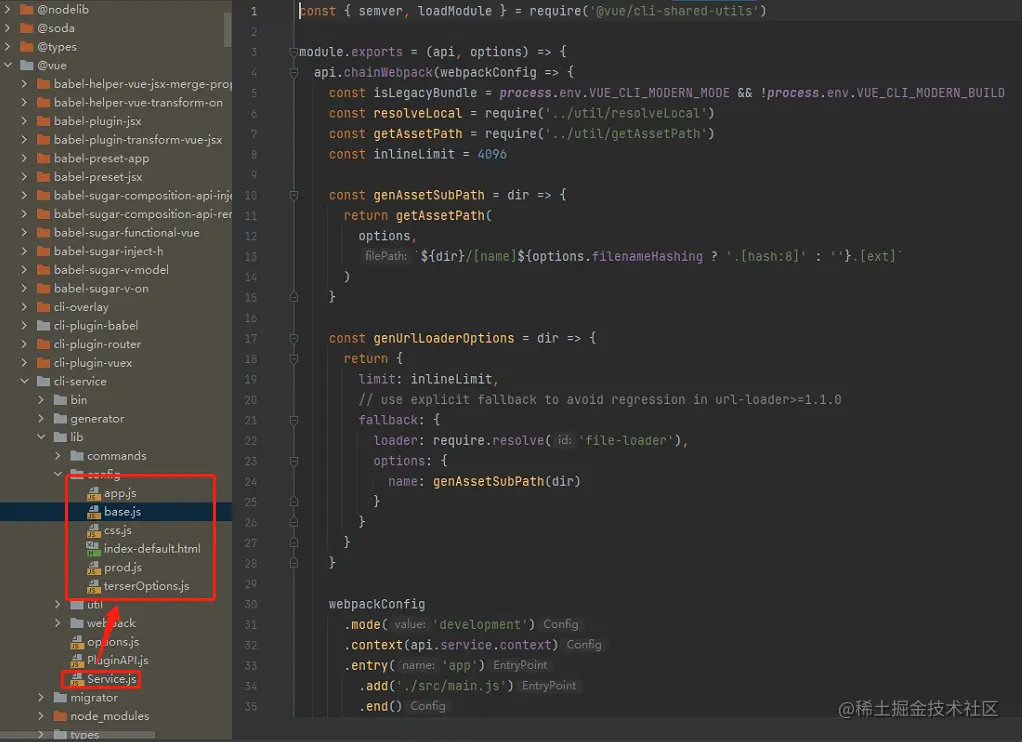Image resolution: width=1022 pixels, height=742 pixels.
Task: Click the @vue folder icon
Action: click(x=27, y=65)
